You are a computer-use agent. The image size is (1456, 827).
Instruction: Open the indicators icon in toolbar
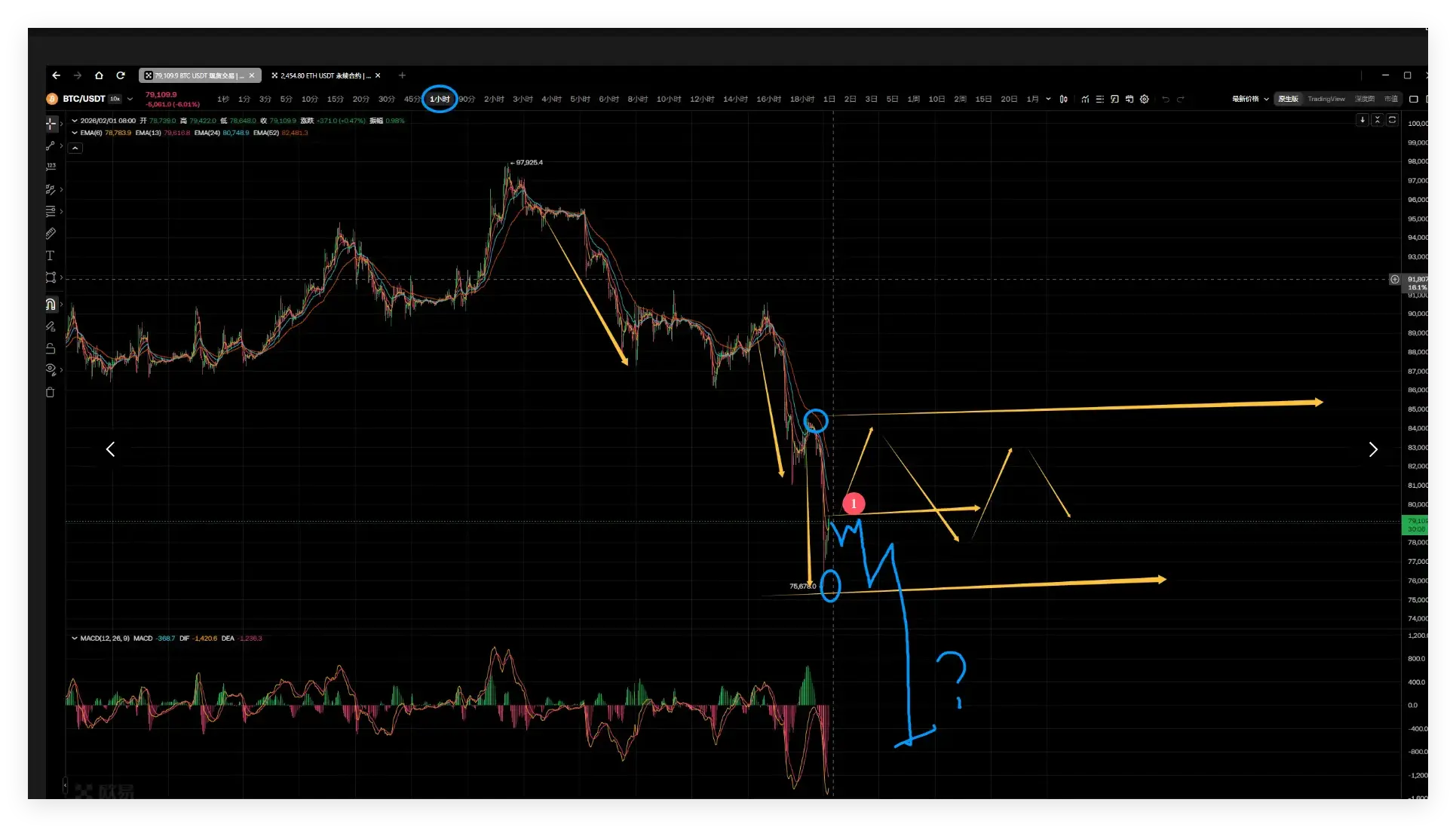(x=1085, y=99)
